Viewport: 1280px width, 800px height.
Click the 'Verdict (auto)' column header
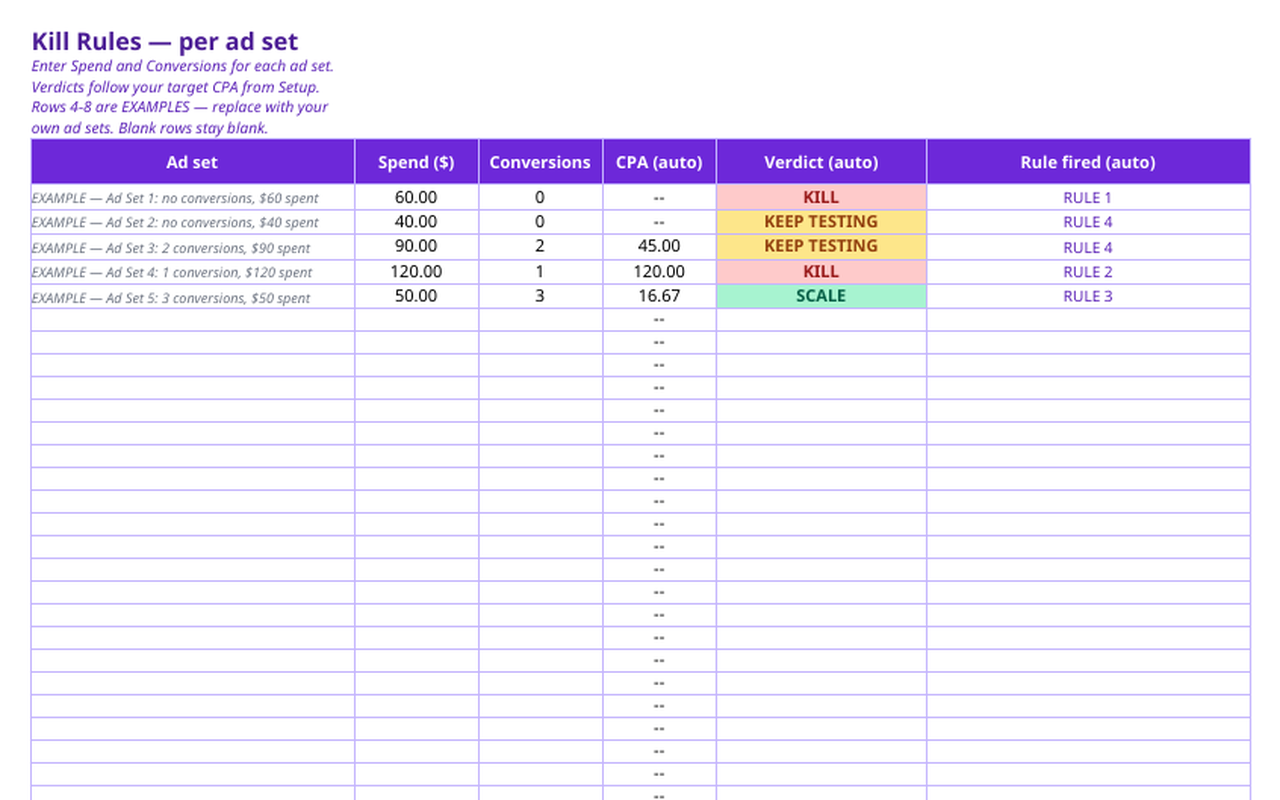(x=821, y=162)
